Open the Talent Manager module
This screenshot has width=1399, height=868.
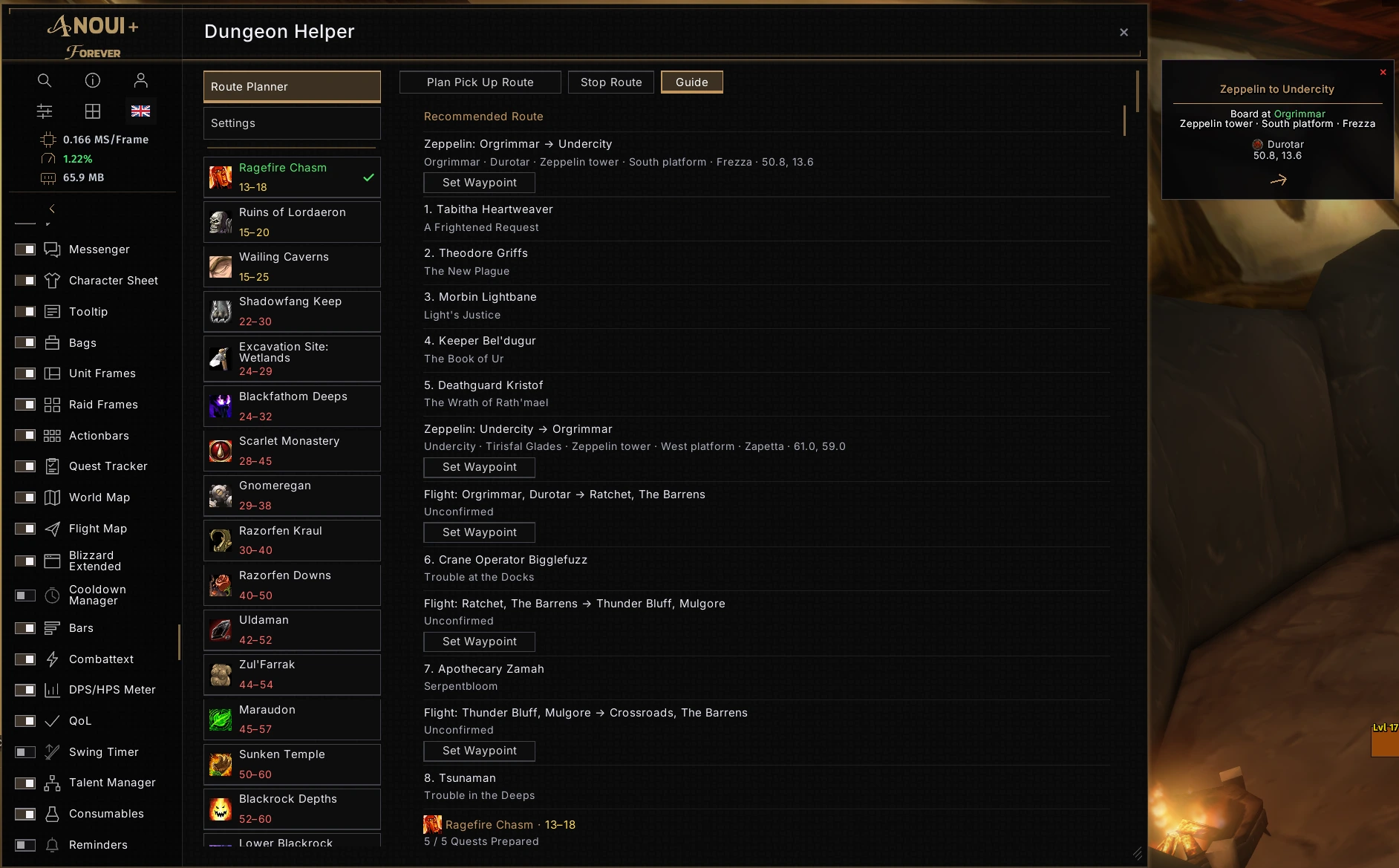(x=112, y=783)
